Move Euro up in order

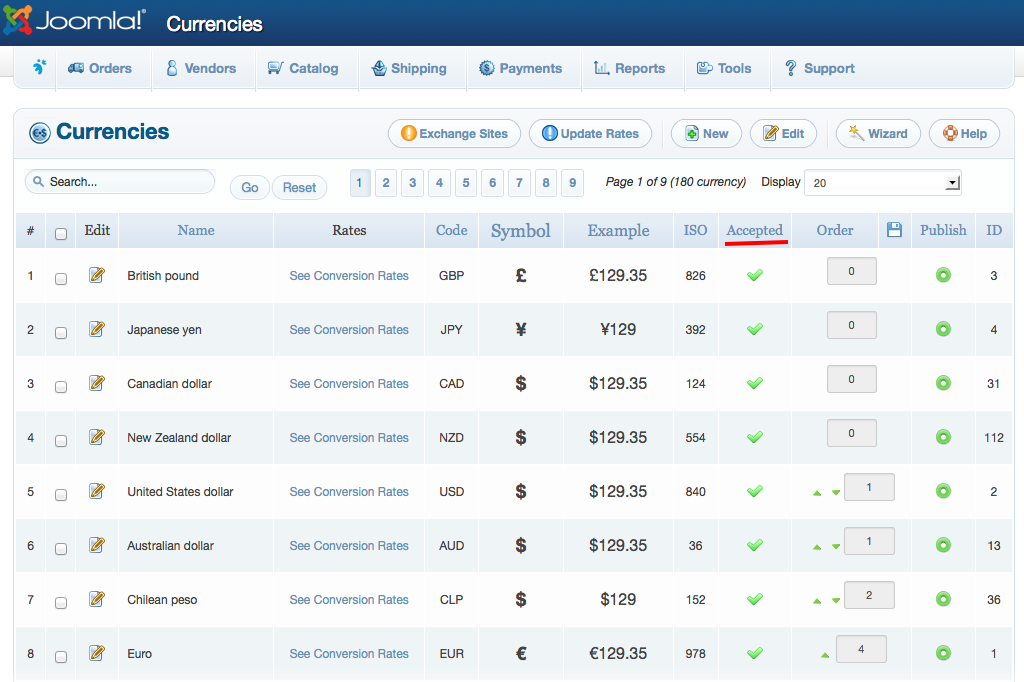[825, 655]
